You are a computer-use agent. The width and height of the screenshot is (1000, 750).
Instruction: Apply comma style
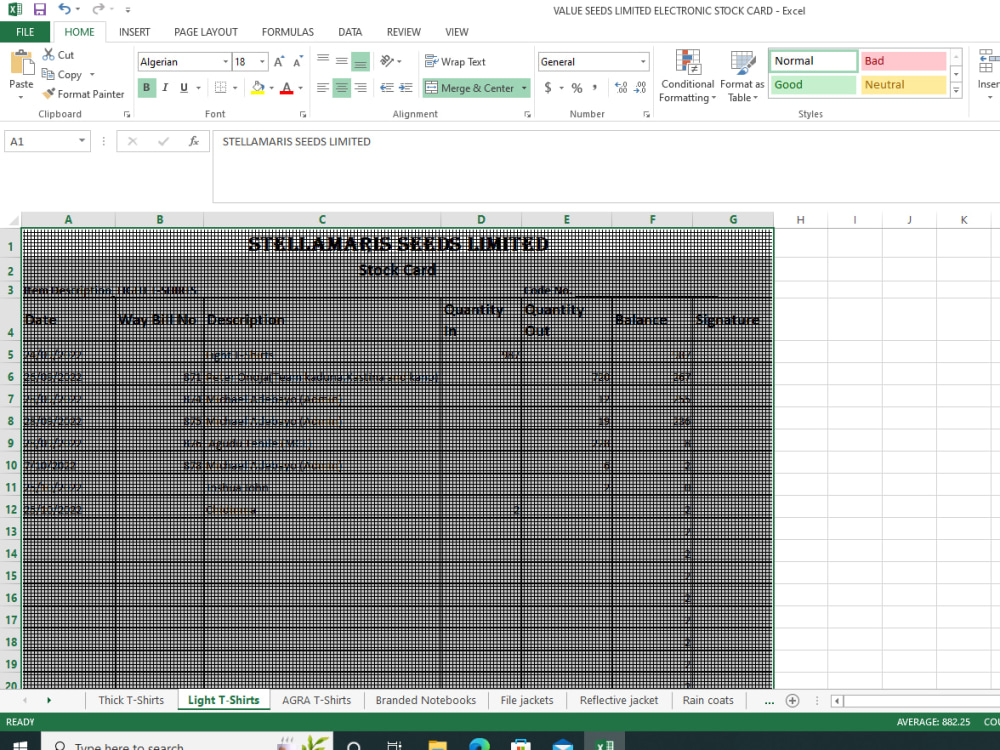pyautogui.click(x=595, y=87)
